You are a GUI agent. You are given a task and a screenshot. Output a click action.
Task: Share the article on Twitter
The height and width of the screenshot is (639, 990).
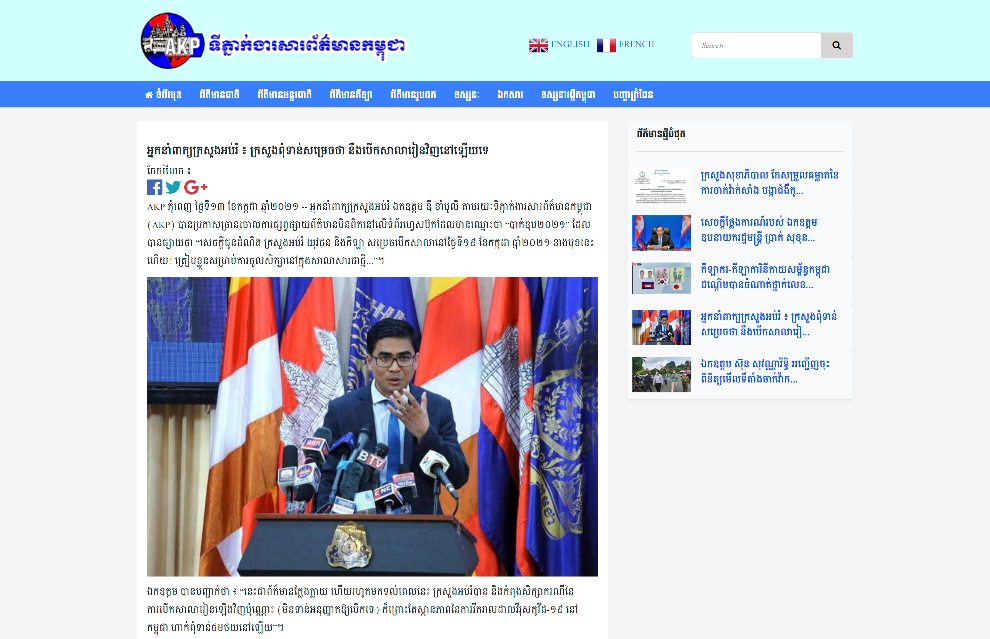[x=173, y=187]
